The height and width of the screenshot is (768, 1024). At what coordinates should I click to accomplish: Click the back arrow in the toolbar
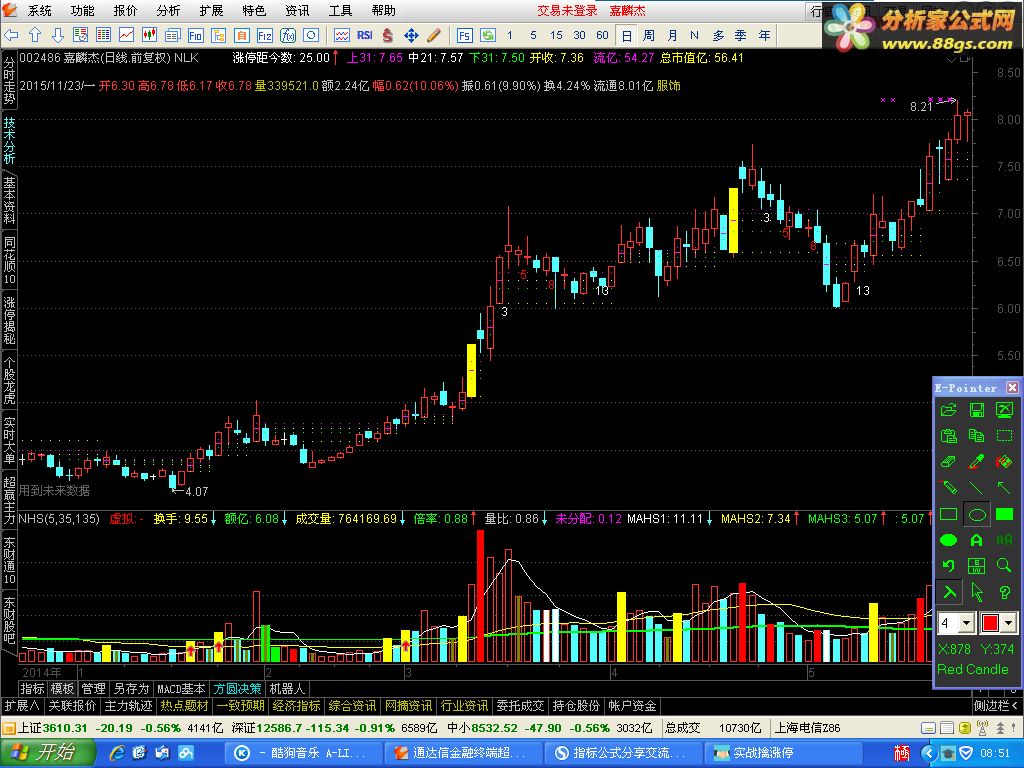coord(12,35)
